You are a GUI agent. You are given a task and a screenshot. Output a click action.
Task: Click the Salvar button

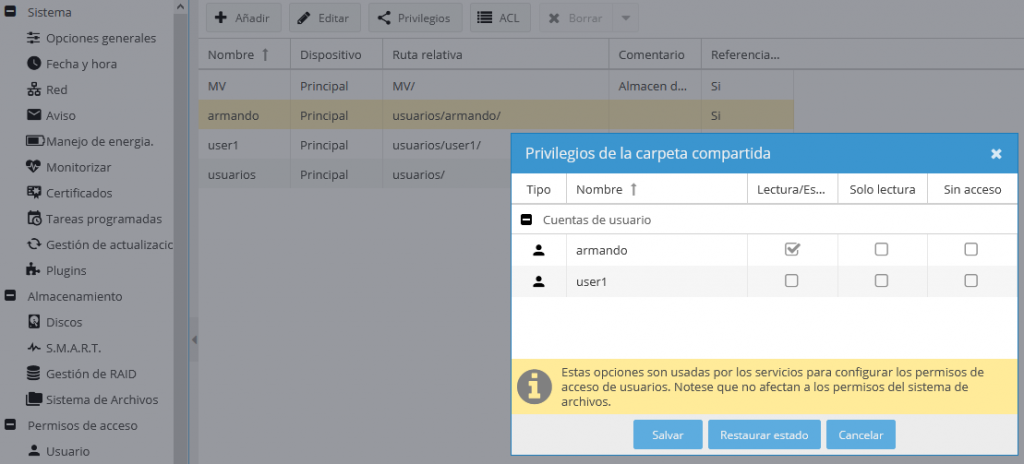pos(667,435)
